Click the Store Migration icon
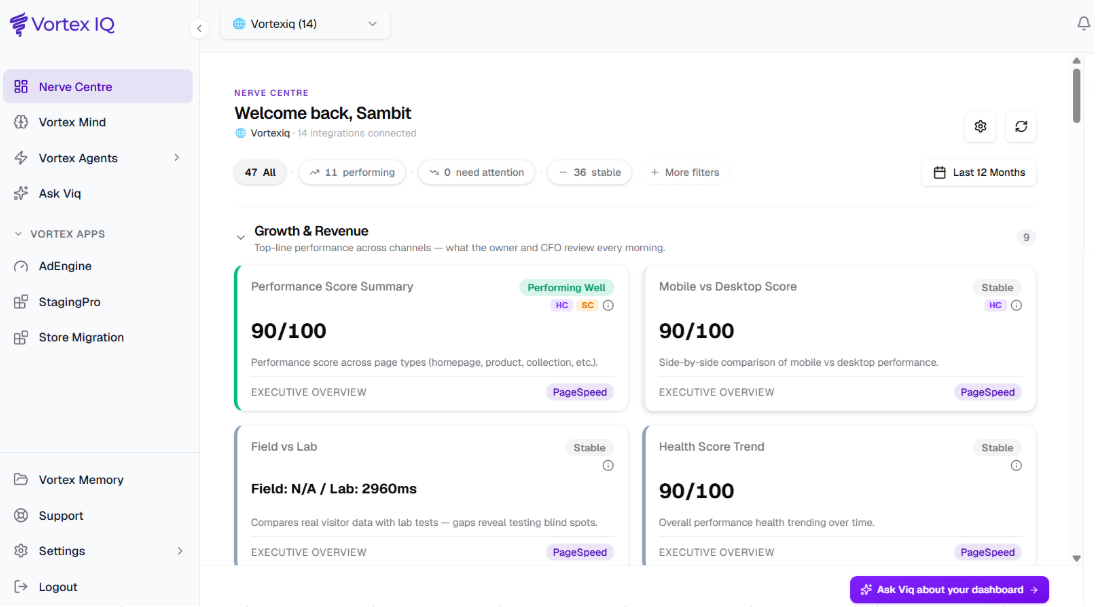 click(21, 338)
